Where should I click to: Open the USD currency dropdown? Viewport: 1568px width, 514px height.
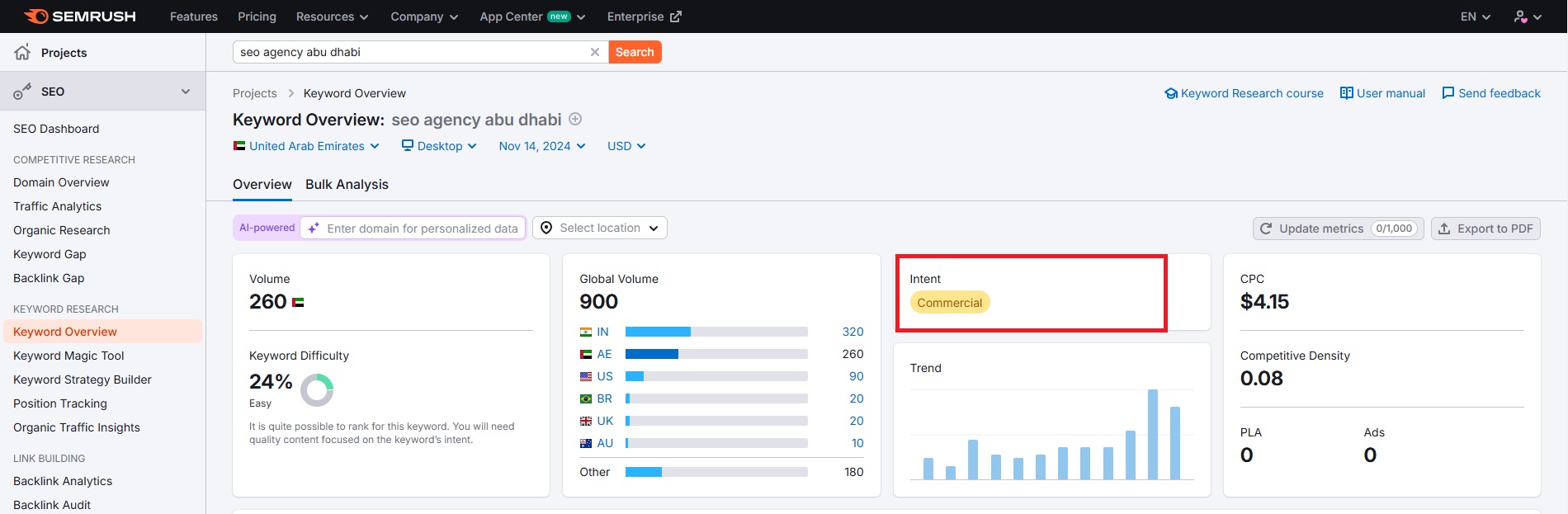(626, 146)
